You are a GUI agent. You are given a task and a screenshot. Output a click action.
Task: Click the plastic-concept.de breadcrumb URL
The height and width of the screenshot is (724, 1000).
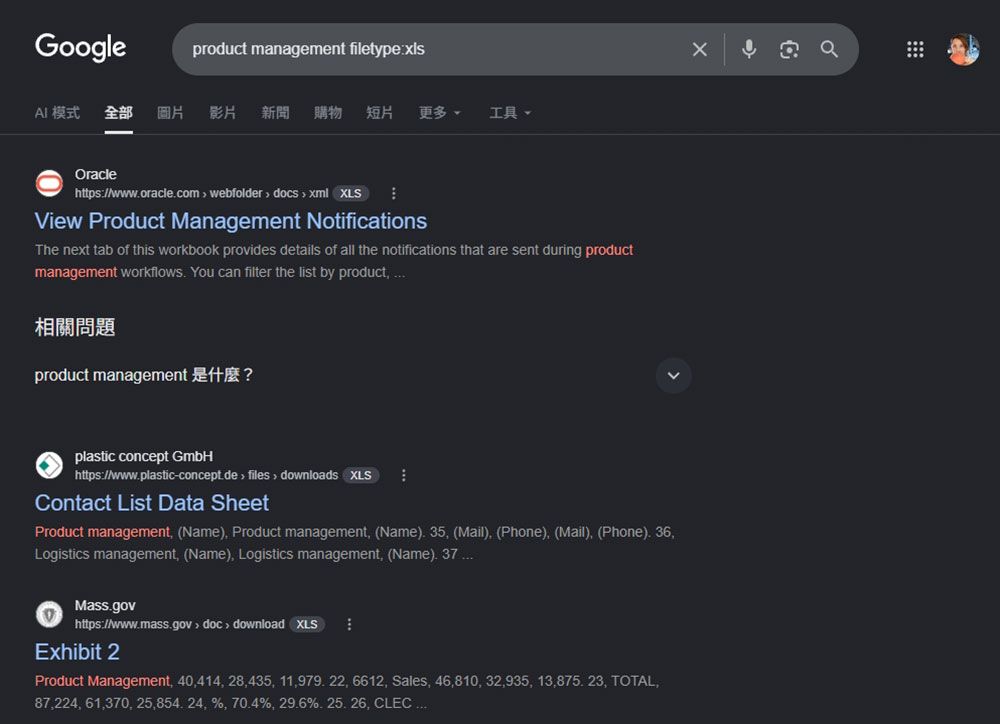(206, 475)
